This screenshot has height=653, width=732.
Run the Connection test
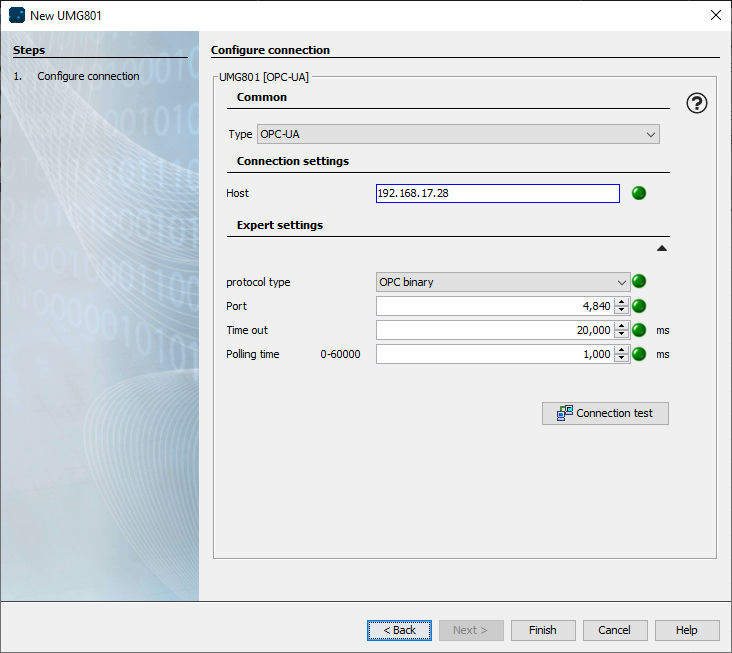605,413
